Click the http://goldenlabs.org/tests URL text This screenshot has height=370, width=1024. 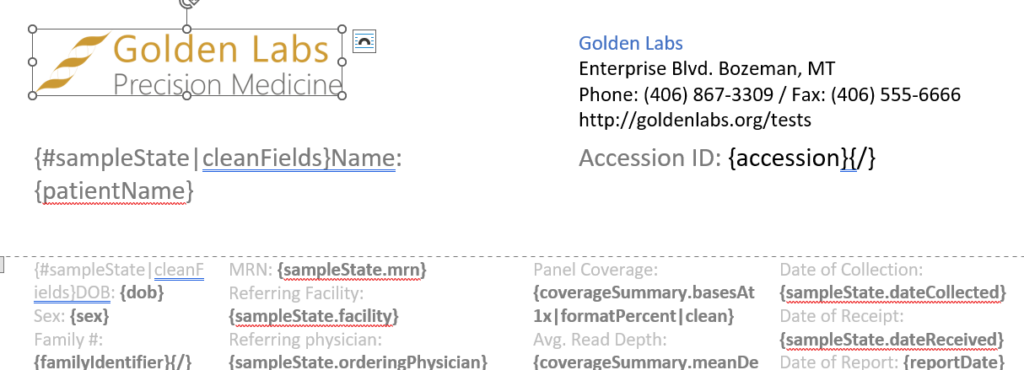pos(695,120)
